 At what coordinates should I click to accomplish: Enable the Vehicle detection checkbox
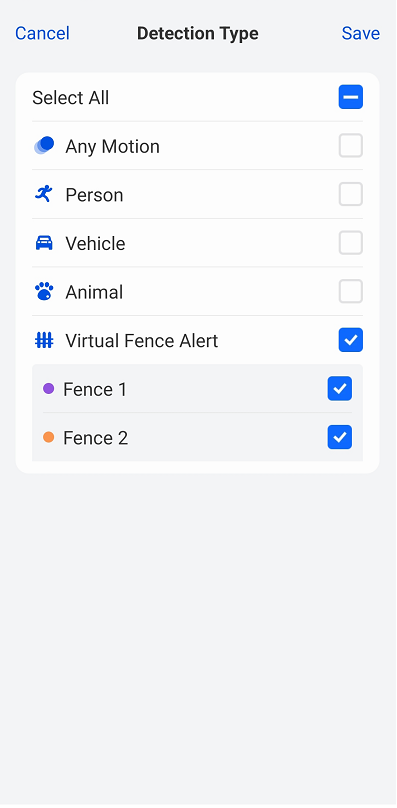351,243
